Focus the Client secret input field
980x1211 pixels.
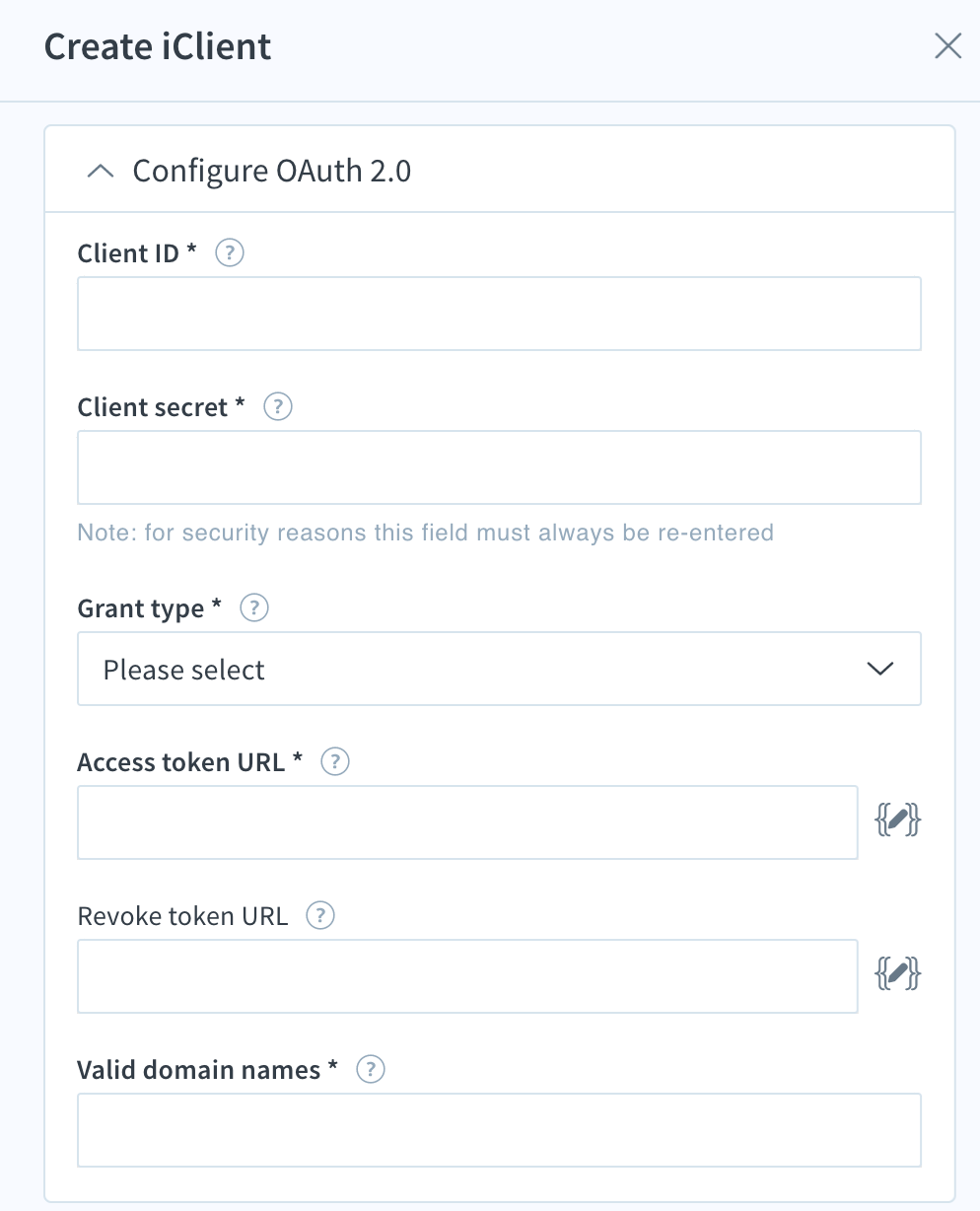pos(499,466)
